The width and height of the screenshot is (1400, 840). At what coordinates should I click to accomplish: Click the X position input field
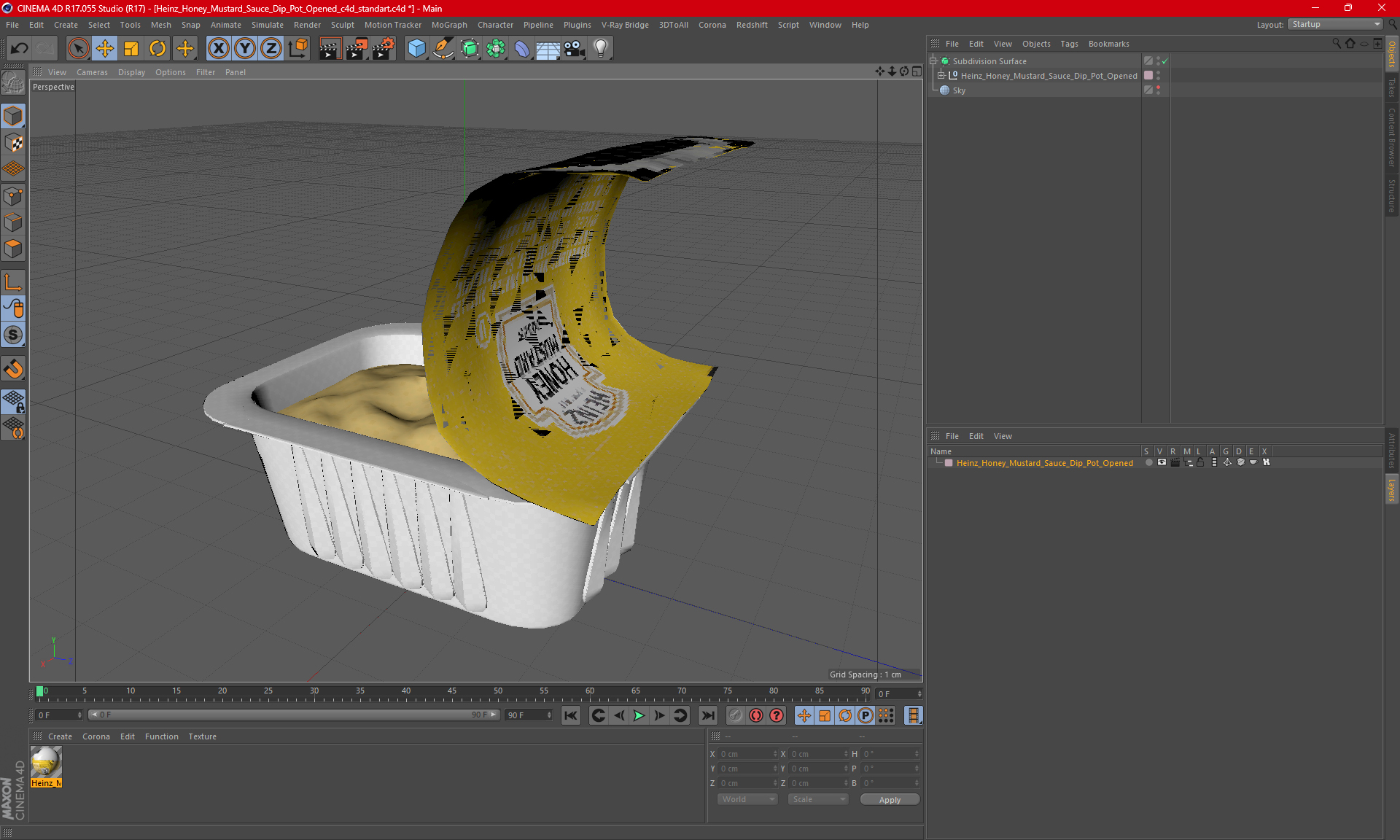(748, 754)
